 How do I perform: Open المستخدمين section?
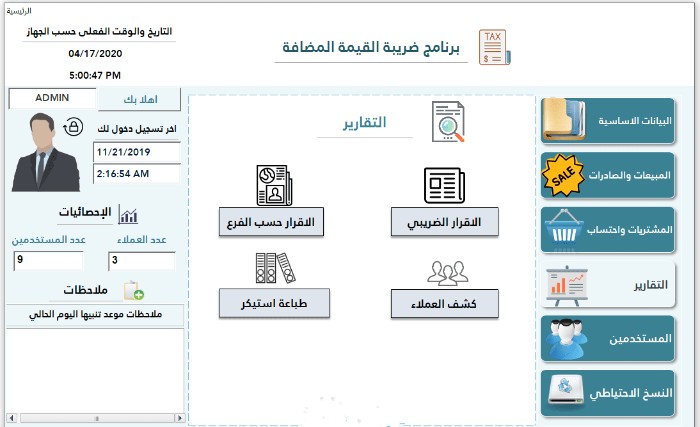[608, 339]
